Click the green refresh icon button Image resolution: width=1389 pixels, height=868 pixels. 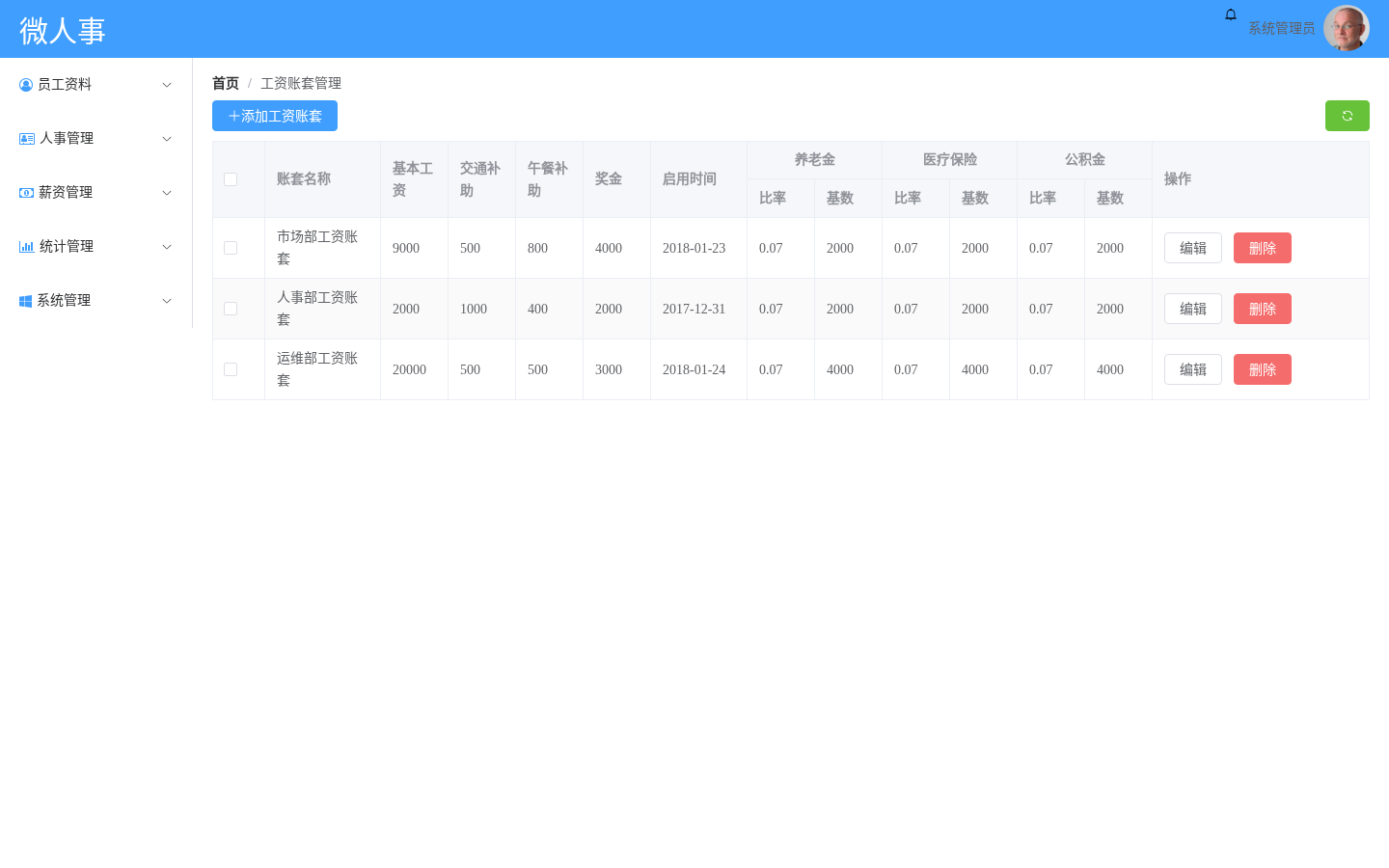1348,116
